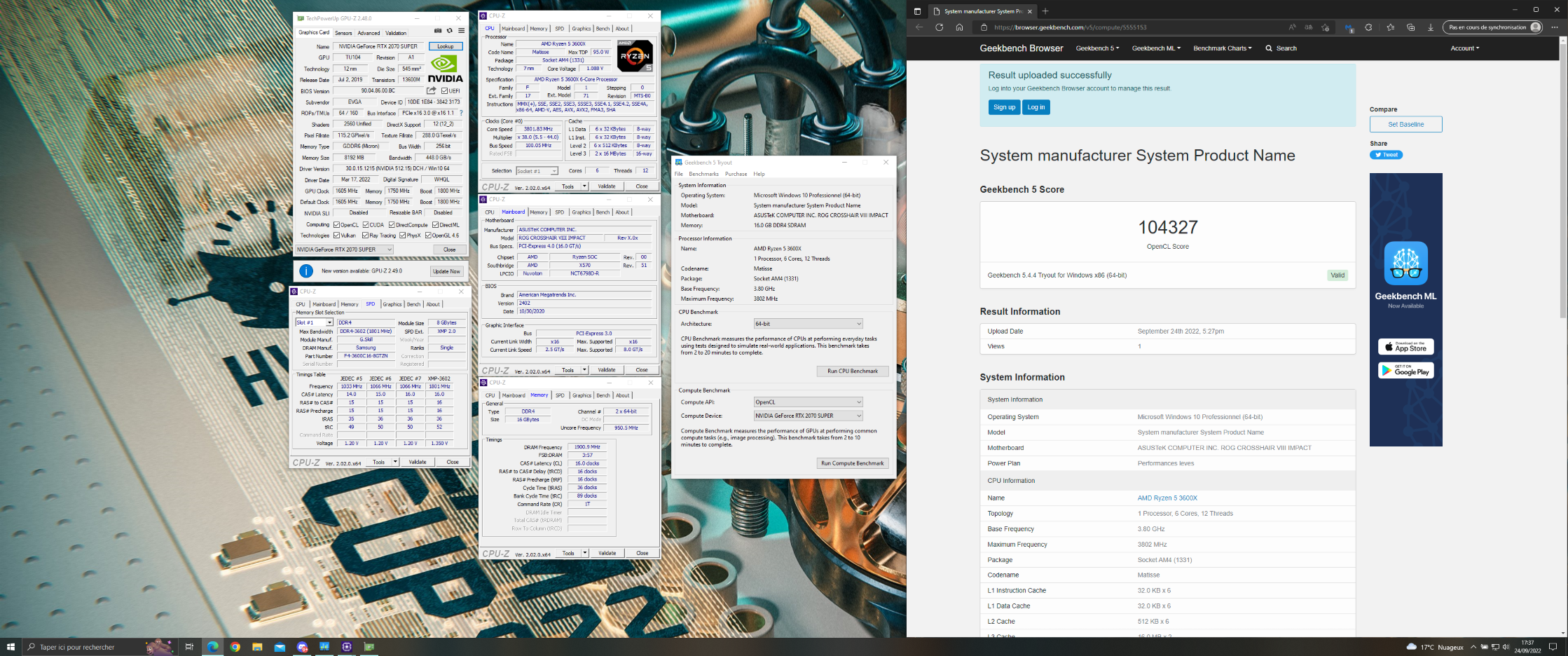Click the Sign up button on Geekbench
The image size is (1568, 656).
pos(1004,107)
